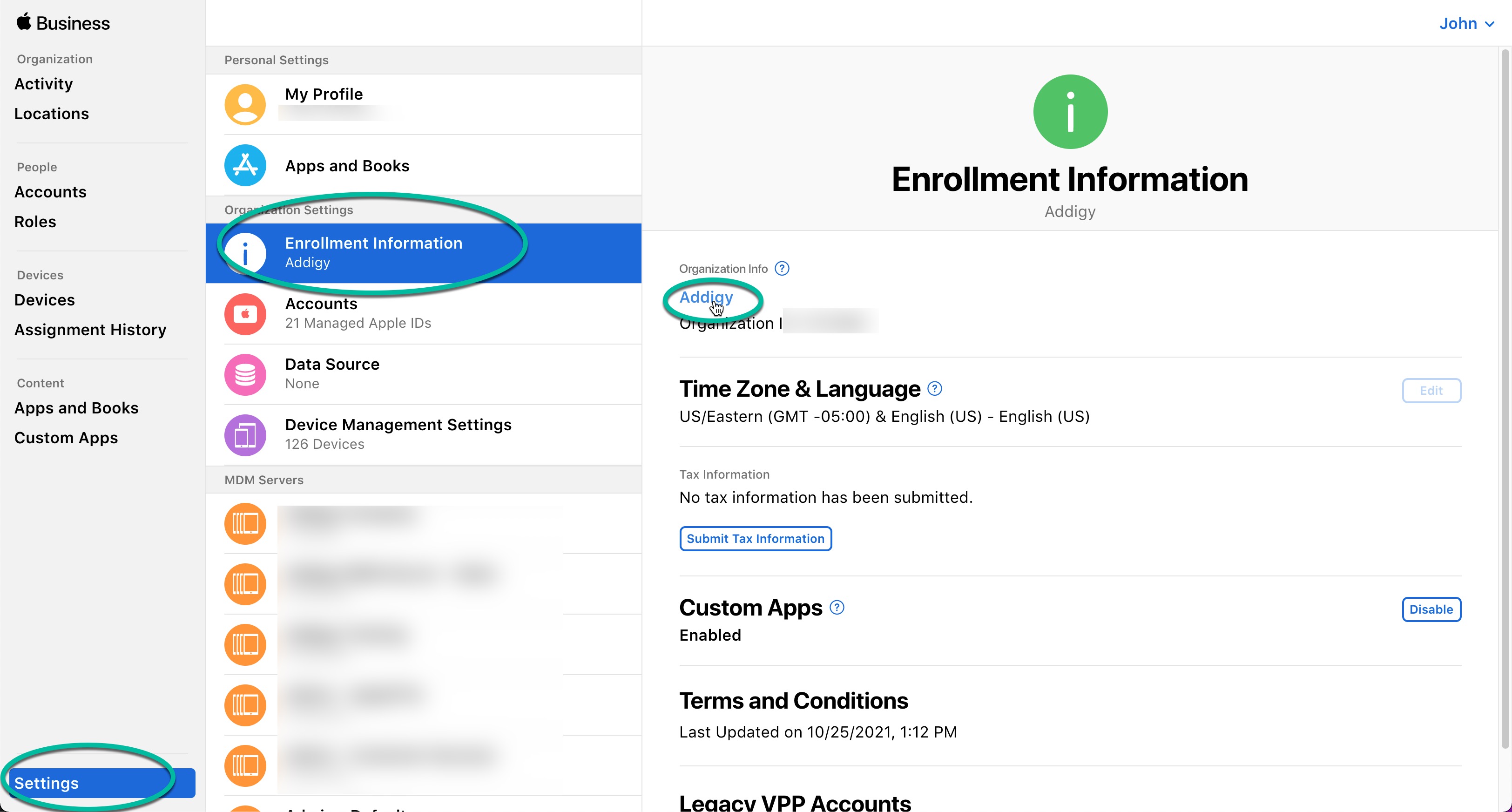This screenshot has width=1512, height=812.
Task: Click the Apple logo icon beside Accounts
Action: click(x=245, y=313)
